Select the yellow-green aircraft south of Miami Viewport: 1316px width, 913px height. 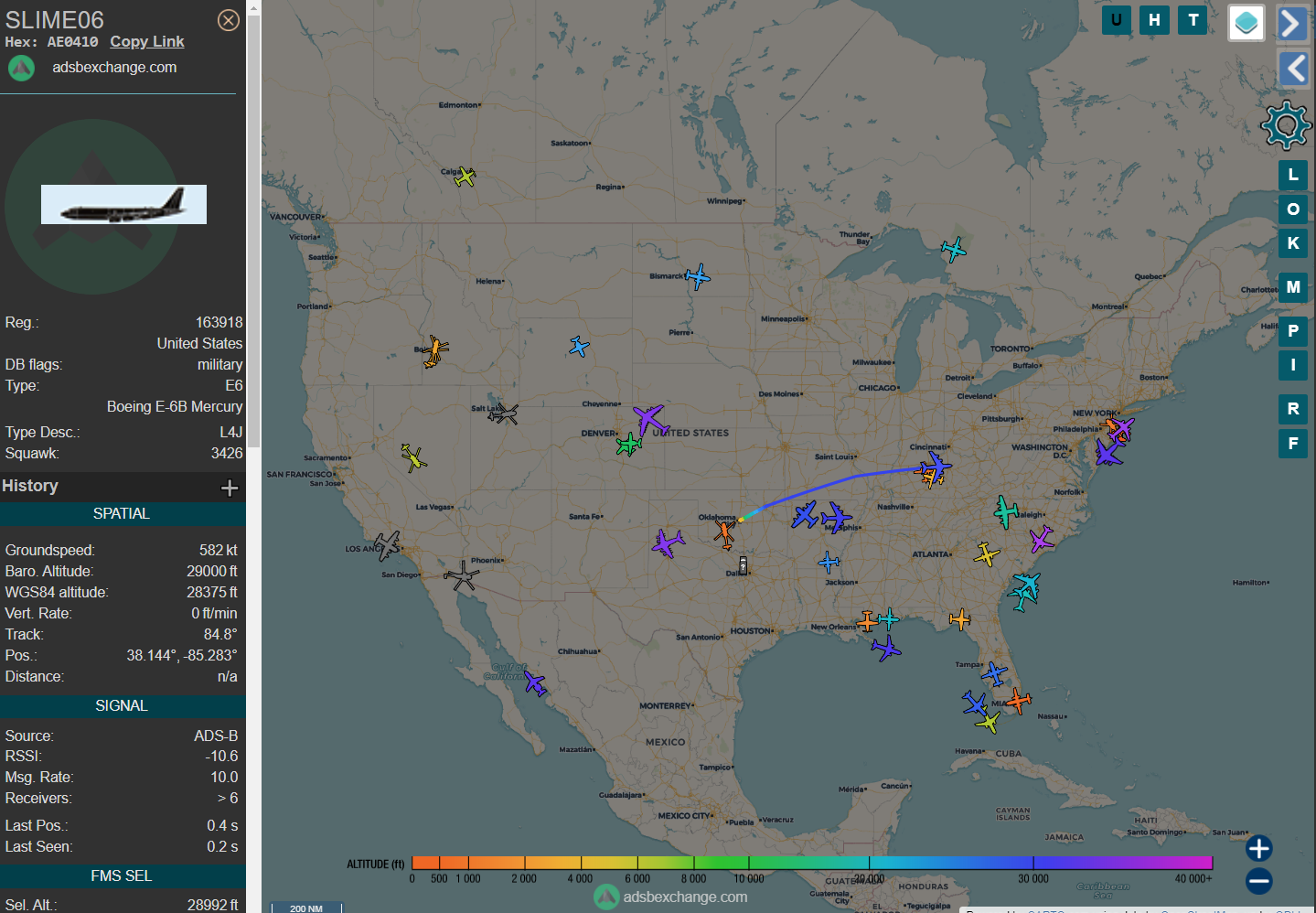pyautogui.click(x=988, y=723)
